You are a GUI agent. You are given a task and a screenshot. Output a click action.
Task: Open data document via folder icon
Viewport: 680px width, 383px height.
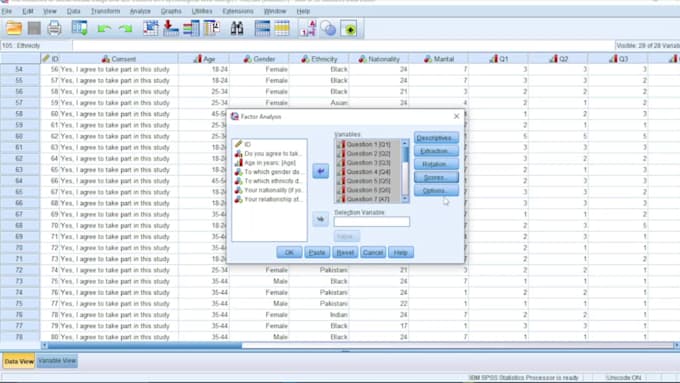pyautogui.click(x=14, y=29)
